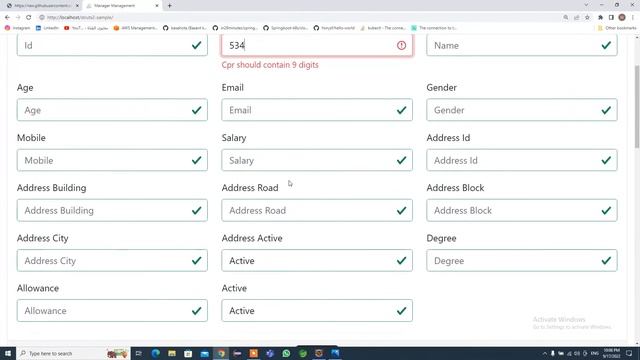Click the taskbar clock
Screen dimensions: 640x360
click(x=611, y=353)
